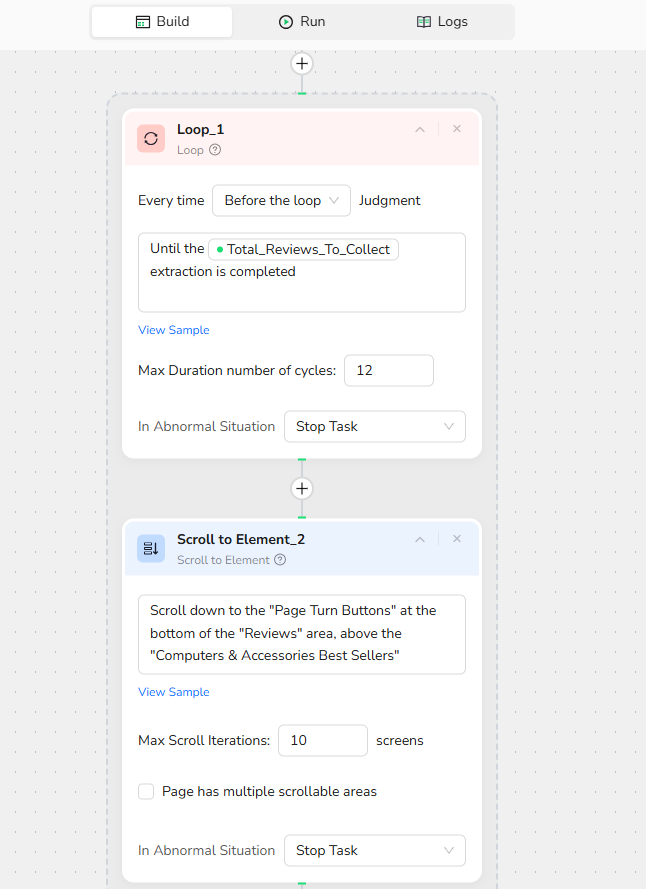The height and width of the screenshot is (889, 646).
Task: Remove the Scroll to Element_2 node
Action: coord(457,539)
